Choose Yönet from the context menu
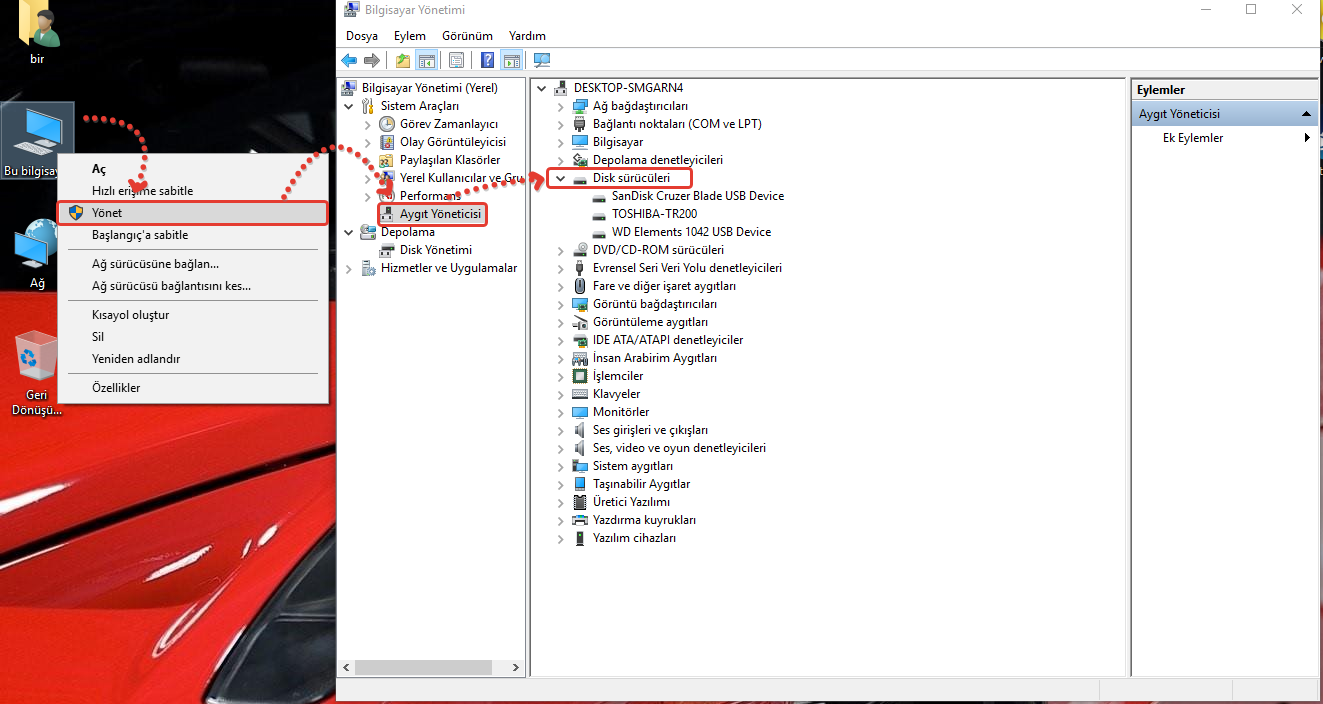The height and width of the screenshot is (704, 1323). (107, 213)
